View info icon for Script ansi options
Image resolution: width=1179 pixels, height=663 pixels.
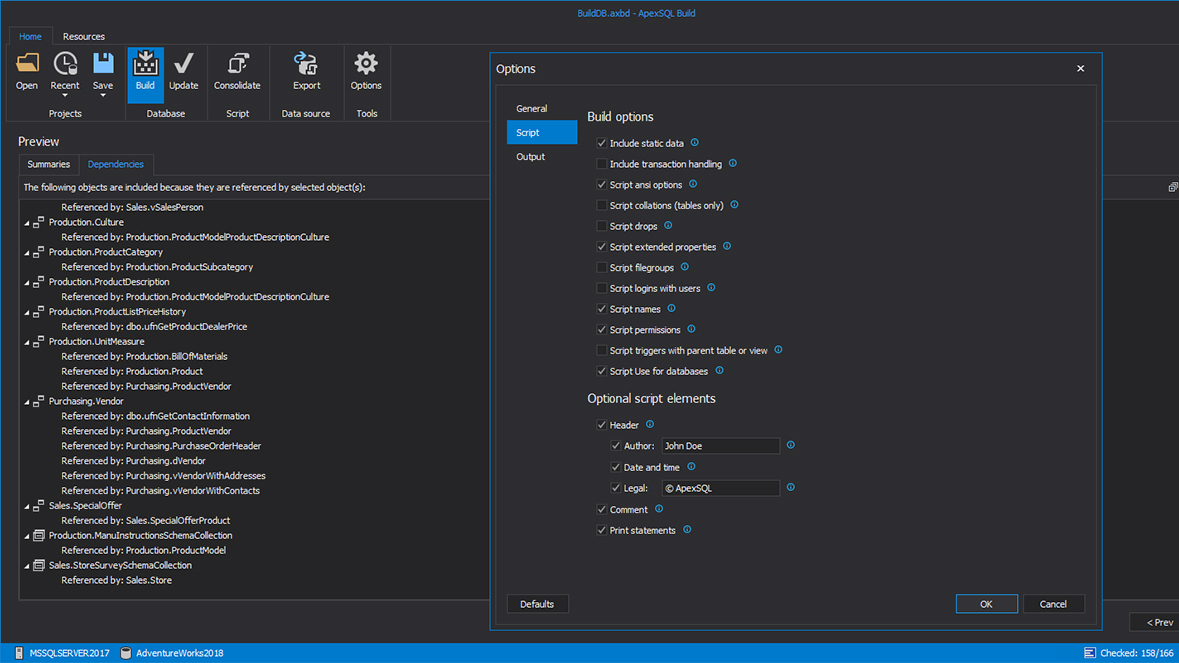point(693,184)
